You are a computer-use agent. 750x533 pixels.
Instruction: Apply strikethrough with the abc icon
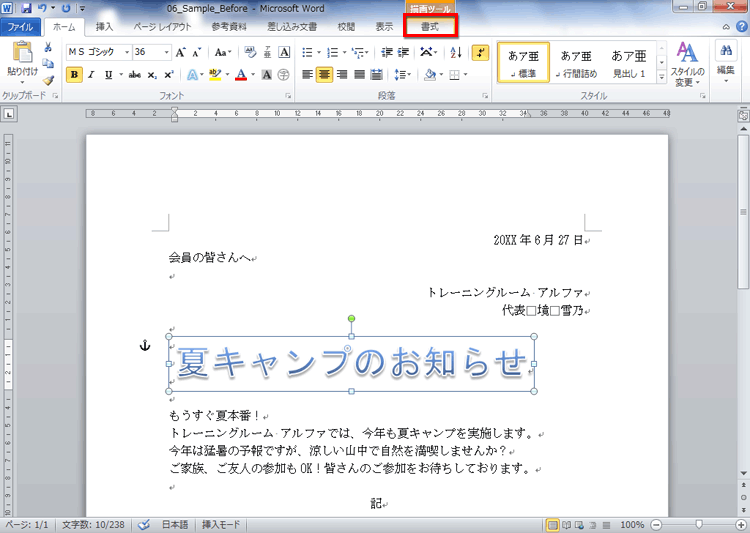click(x=135, y=75)
